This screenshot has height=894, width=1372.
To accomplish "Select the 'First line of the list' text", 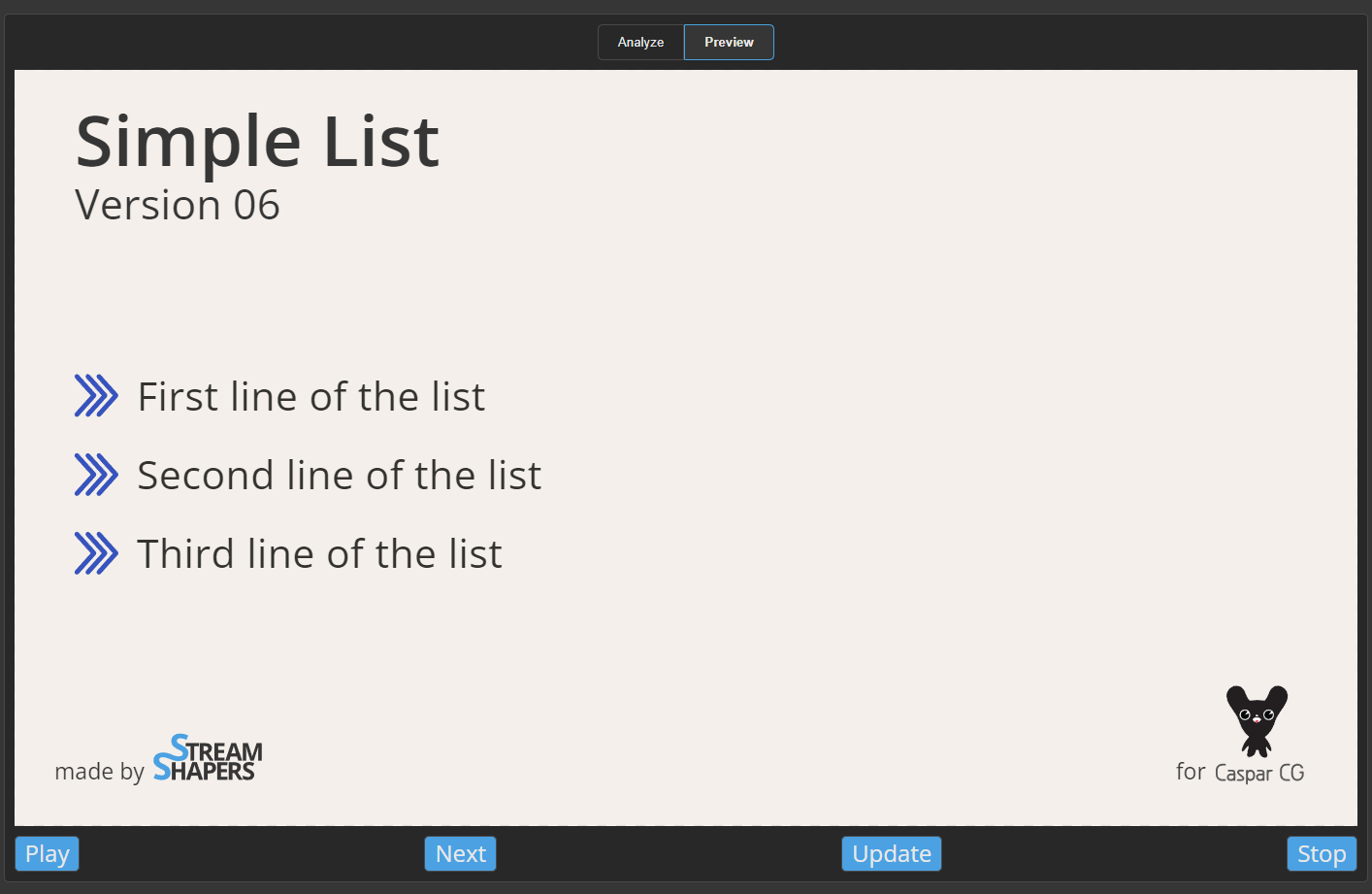I will 311,397.
